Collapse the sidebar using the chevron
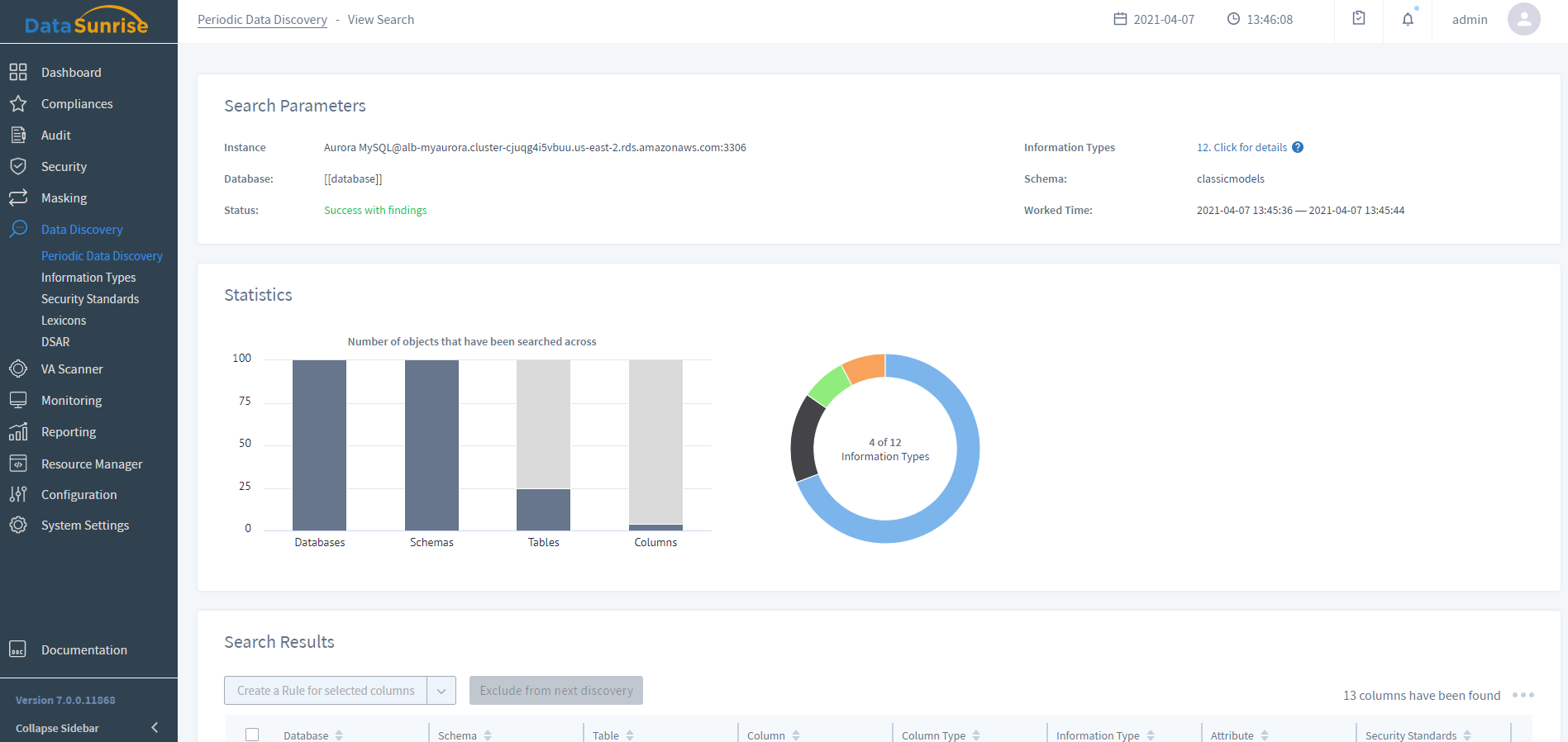 (x=155, y=727)
